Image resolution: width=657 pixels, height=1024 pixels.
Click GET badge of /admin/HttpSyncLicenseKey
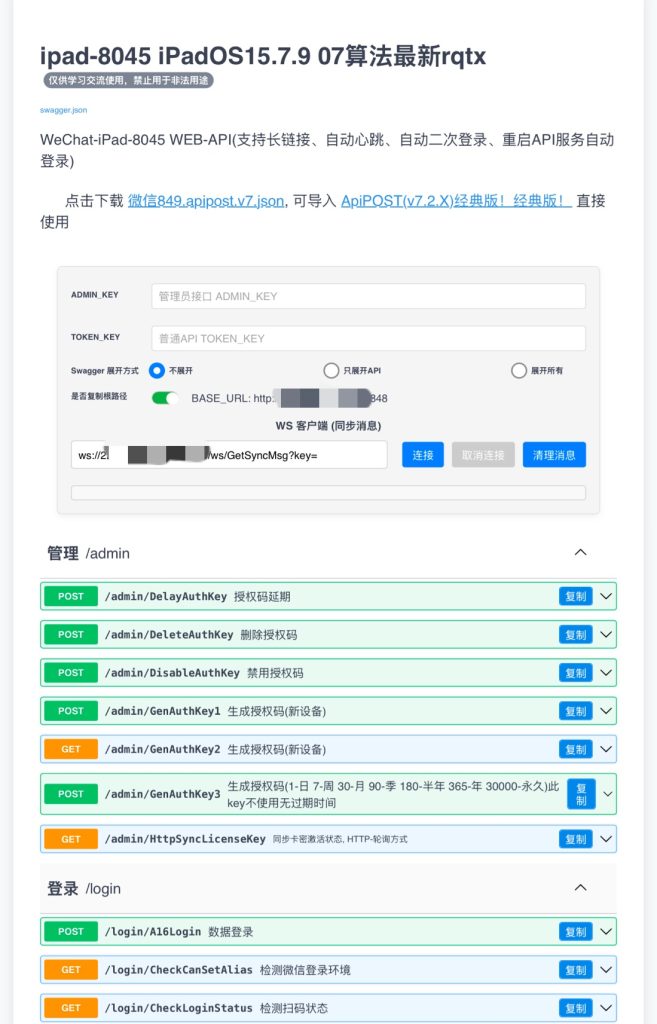(71, 839)
